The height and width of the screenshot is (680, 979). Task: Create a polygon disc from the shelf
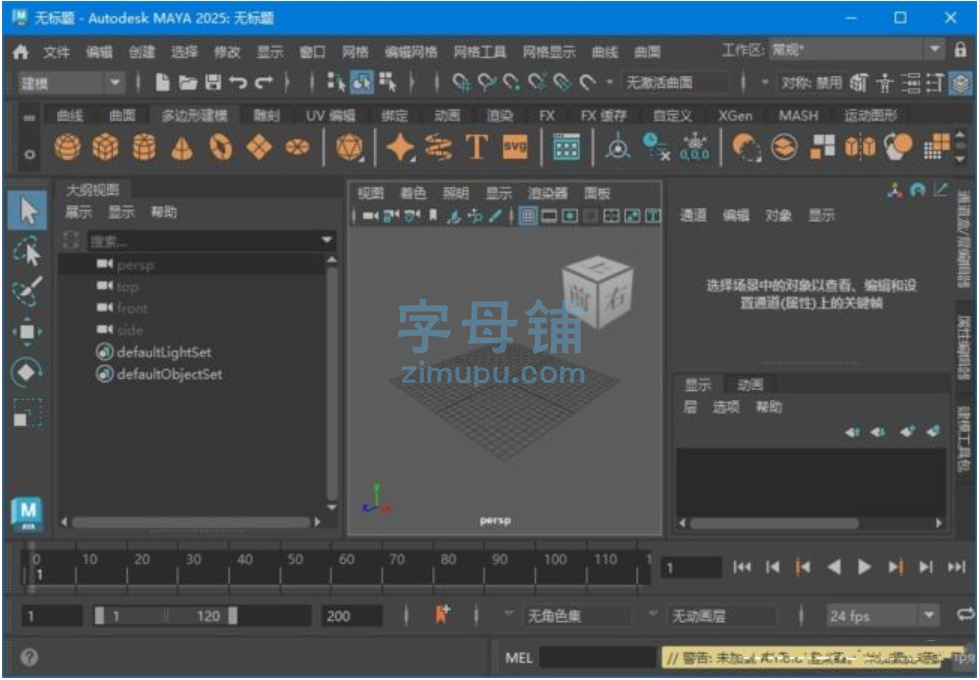click(297, 147)
